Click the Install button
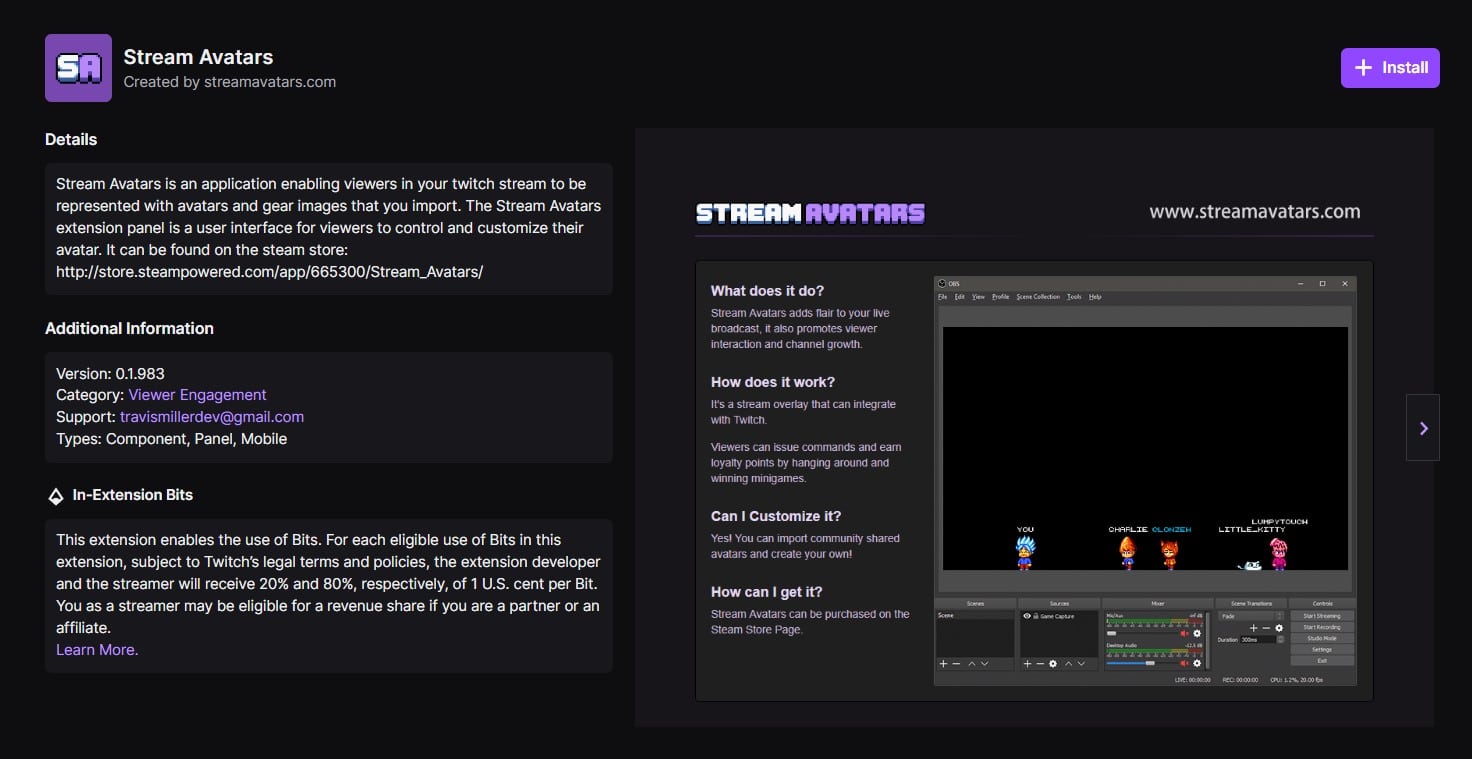The height and width of the screenshot is (759, 1472). point(1390,67)
